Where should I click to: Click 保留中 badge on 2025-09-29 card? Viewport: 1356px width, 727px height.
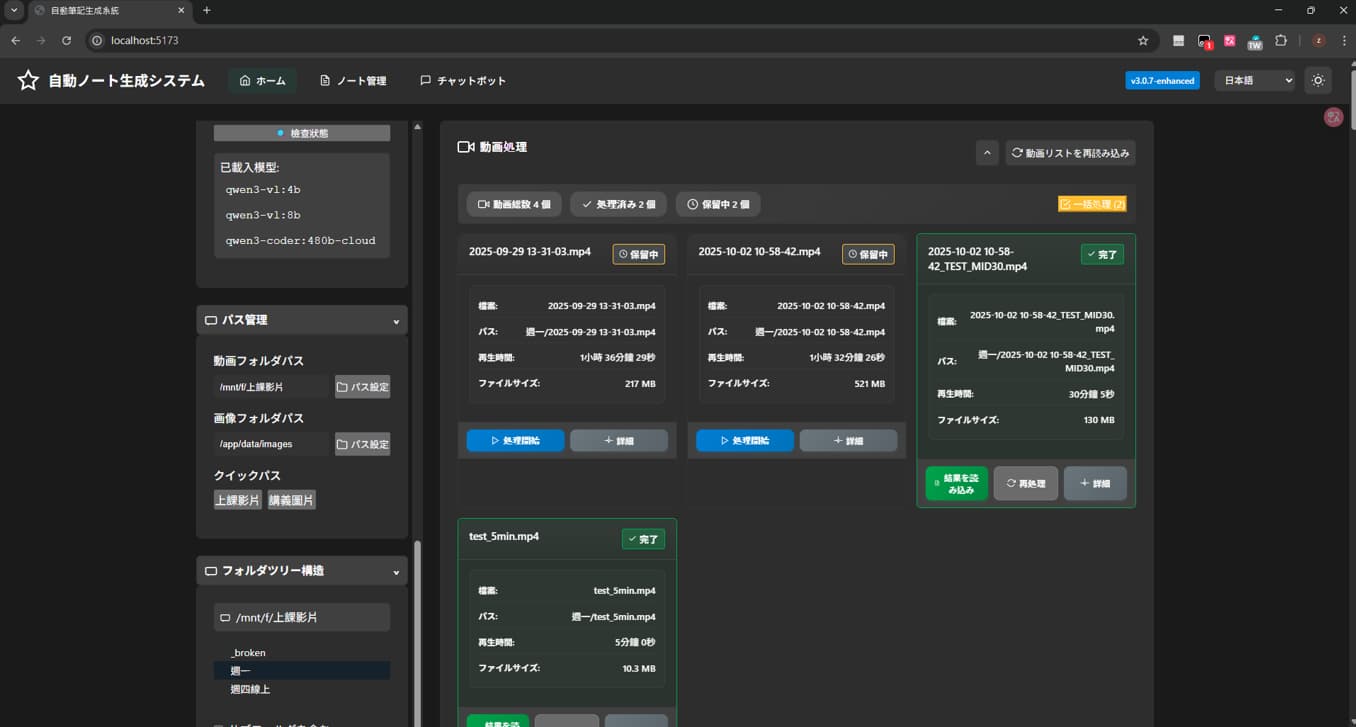coord(639,254)
